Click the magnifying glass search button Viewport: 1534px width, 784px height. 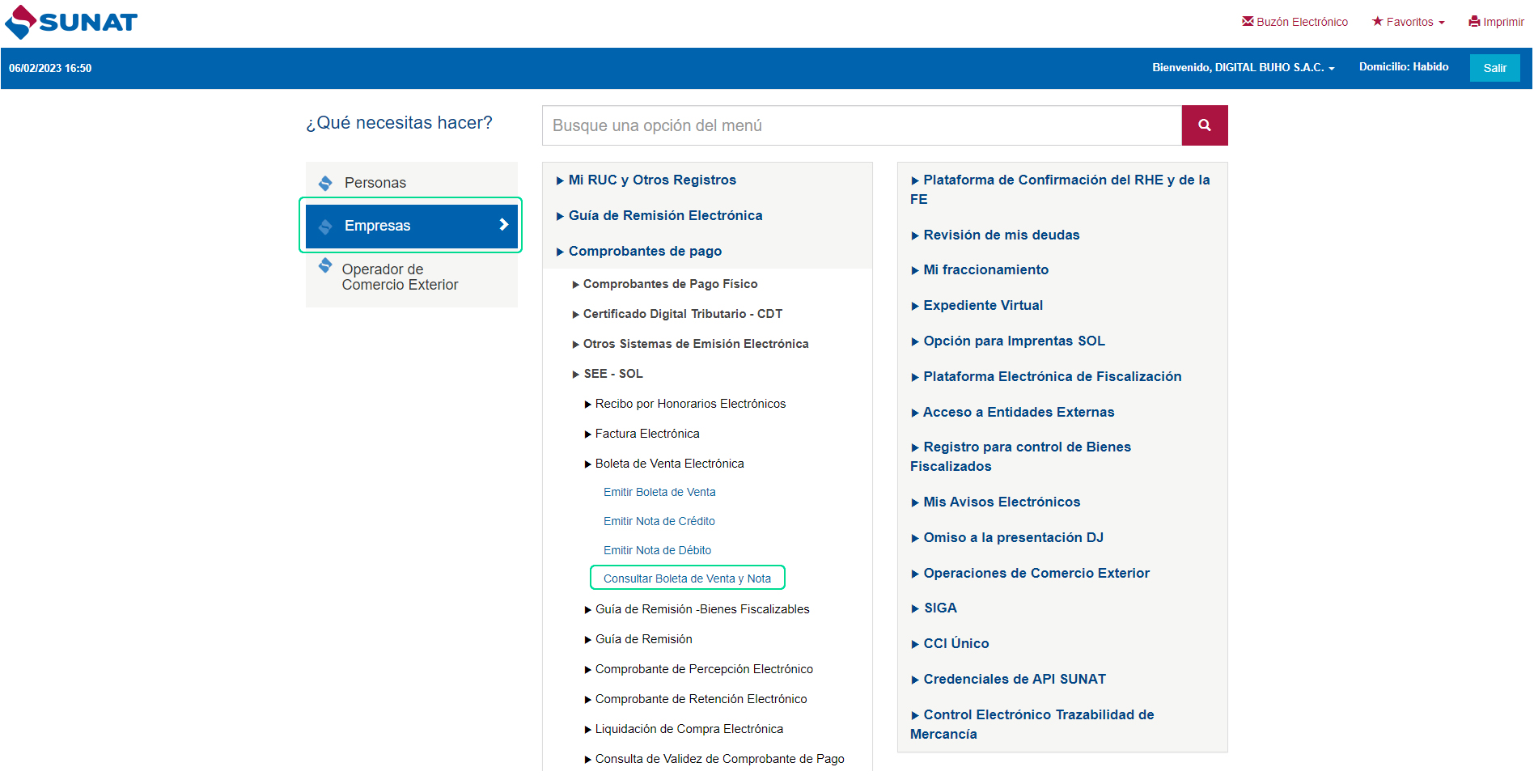coord(1204,125)
